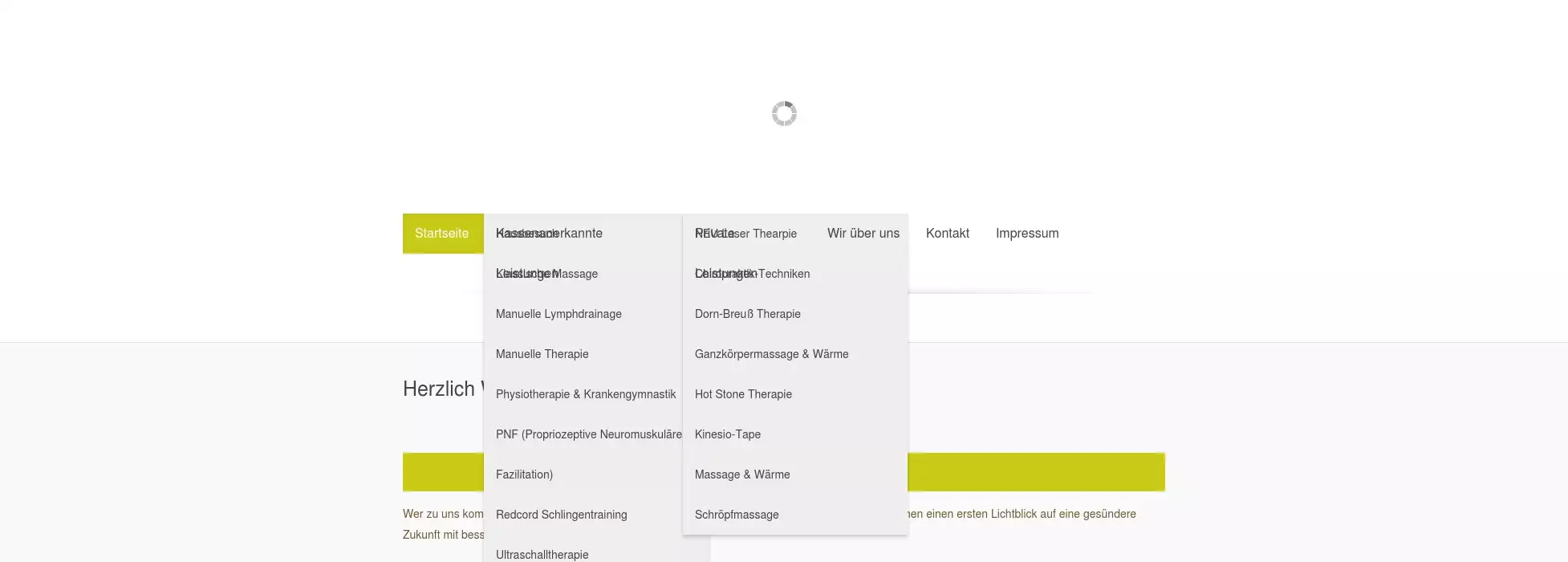Screen dimensions: 1568x562
Task: Open Dorn-Breuß Therapie
Action: pos(747,314)
